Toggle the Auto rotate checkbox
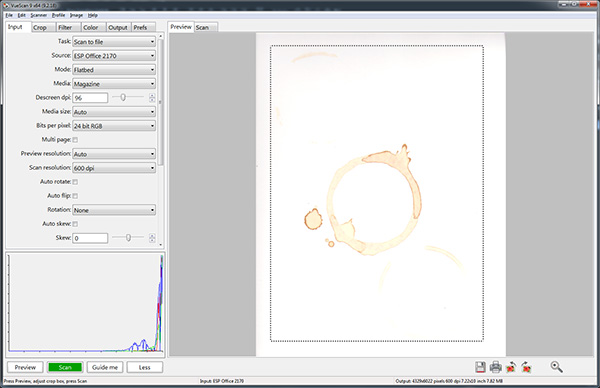 [x=75, y=182]
